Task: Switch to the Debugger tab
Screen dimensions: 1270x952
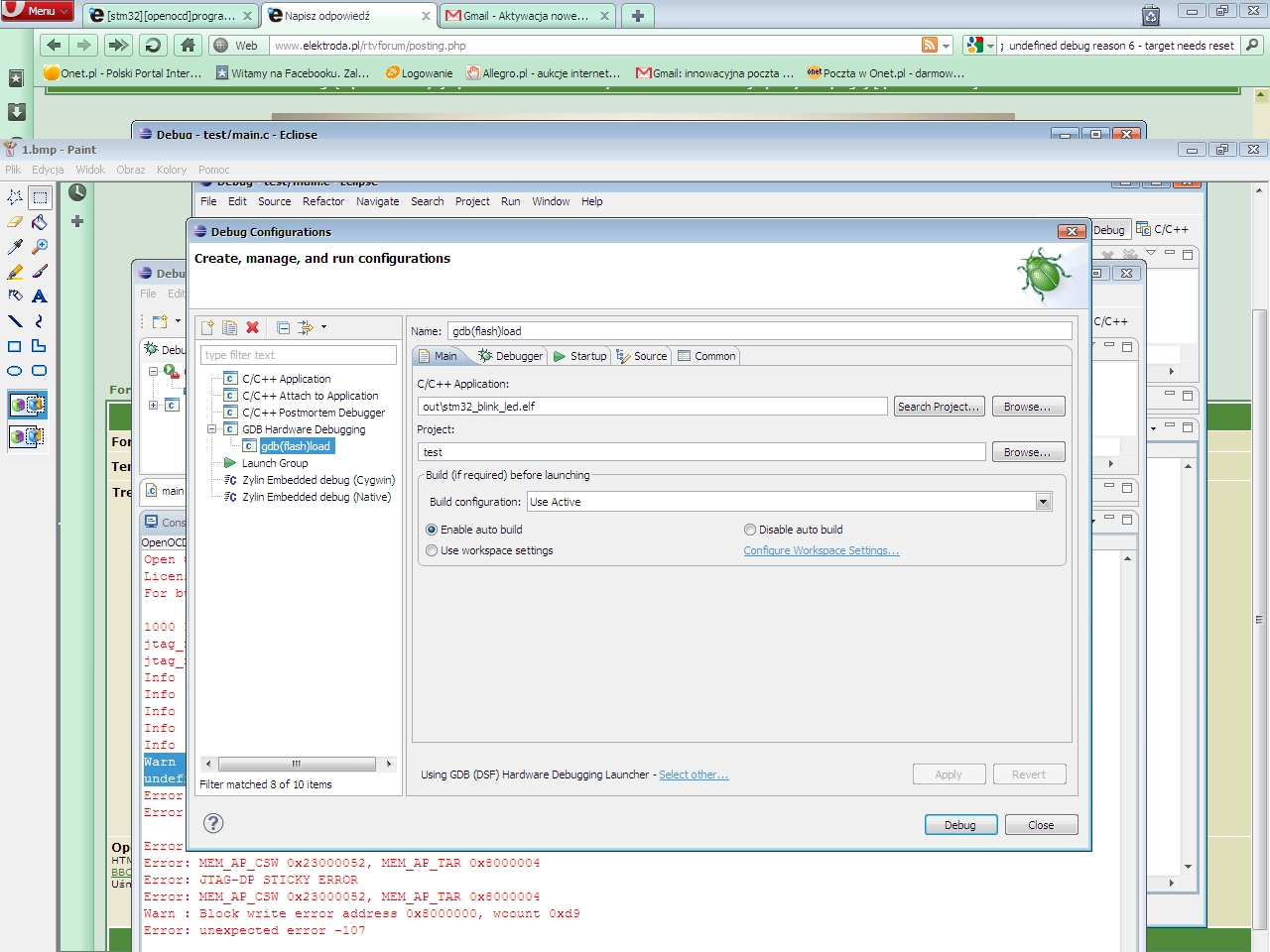Action: pos(510,356)
